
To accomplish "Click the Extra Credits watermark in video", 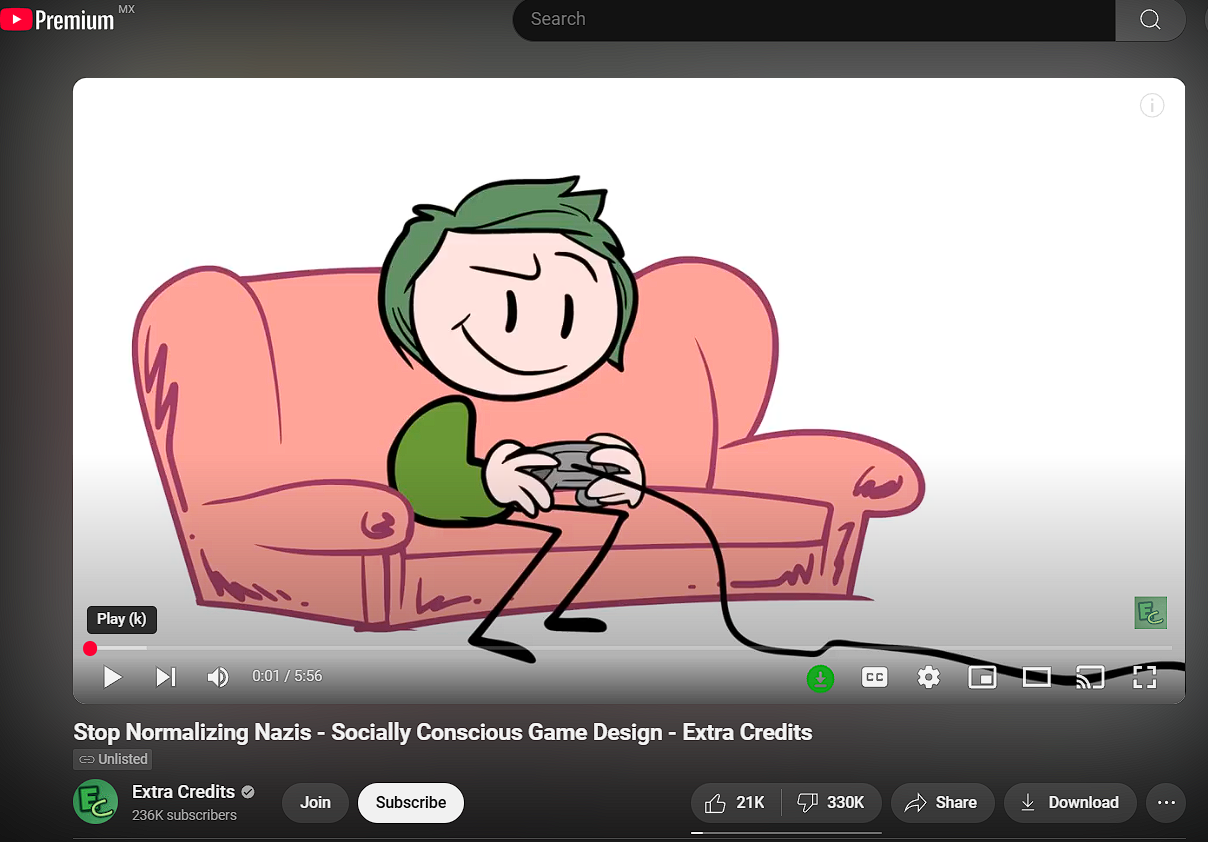I will coord(1151,613).
